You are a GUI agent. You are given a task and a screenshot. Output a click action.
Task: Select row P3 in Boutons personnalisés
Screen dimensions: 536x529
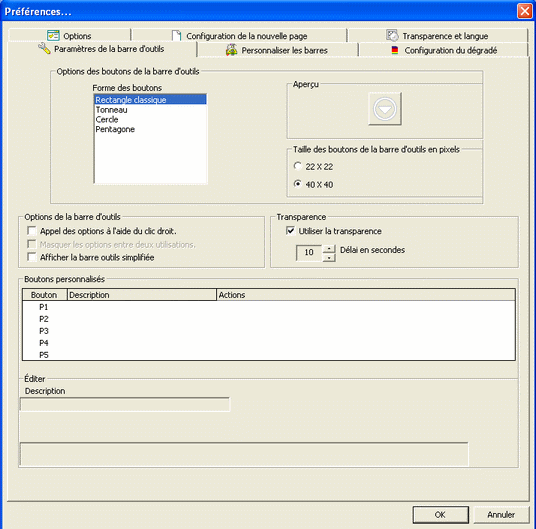pos(269,331)
